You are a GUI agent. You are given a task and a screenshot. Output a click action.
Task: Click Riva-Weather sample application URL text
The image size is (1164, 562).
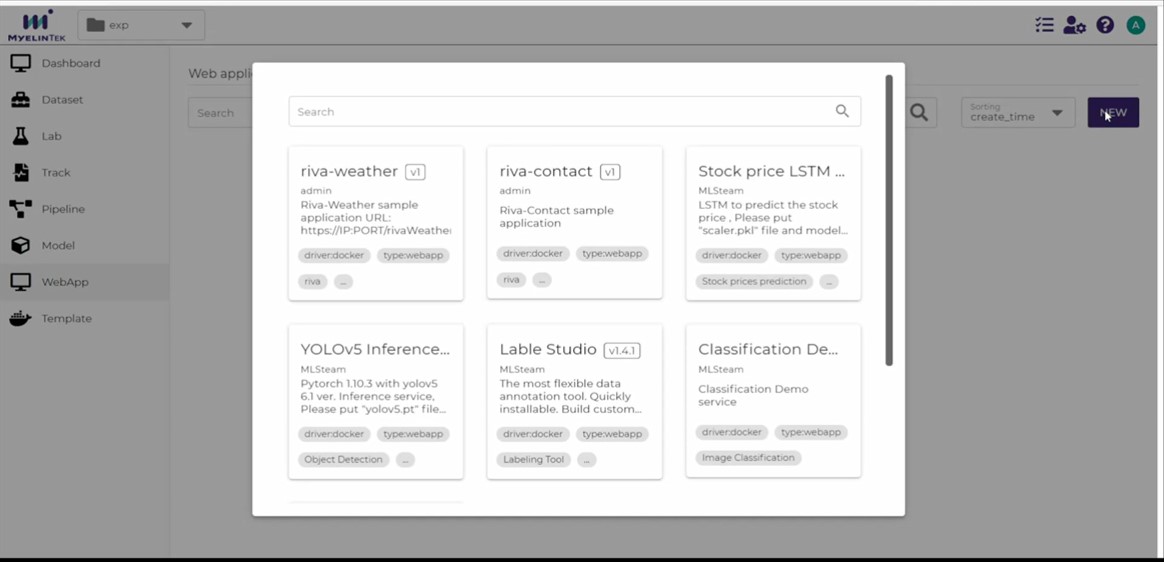(376, 218)
